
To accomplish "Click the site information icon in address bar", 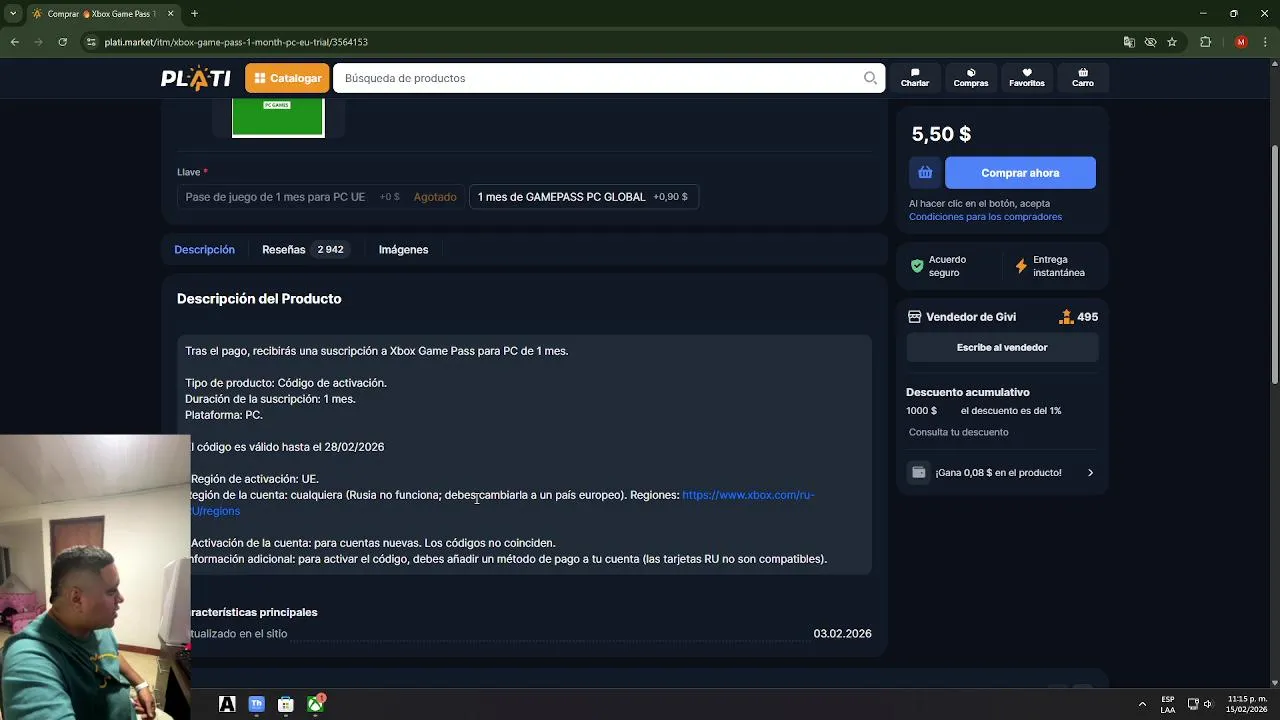I will tap(91, 42).
